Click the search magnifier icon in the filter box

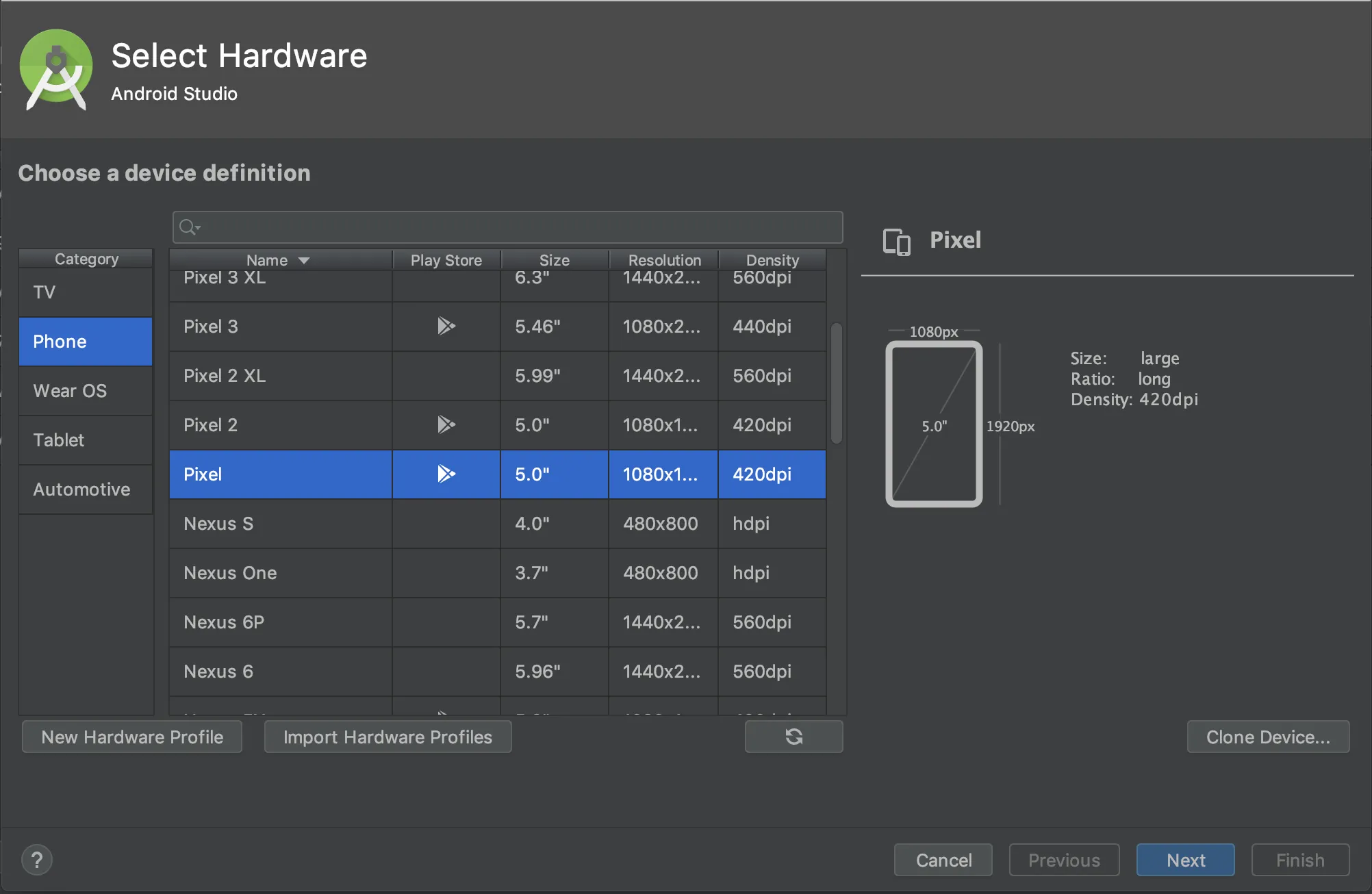[188, 227]
